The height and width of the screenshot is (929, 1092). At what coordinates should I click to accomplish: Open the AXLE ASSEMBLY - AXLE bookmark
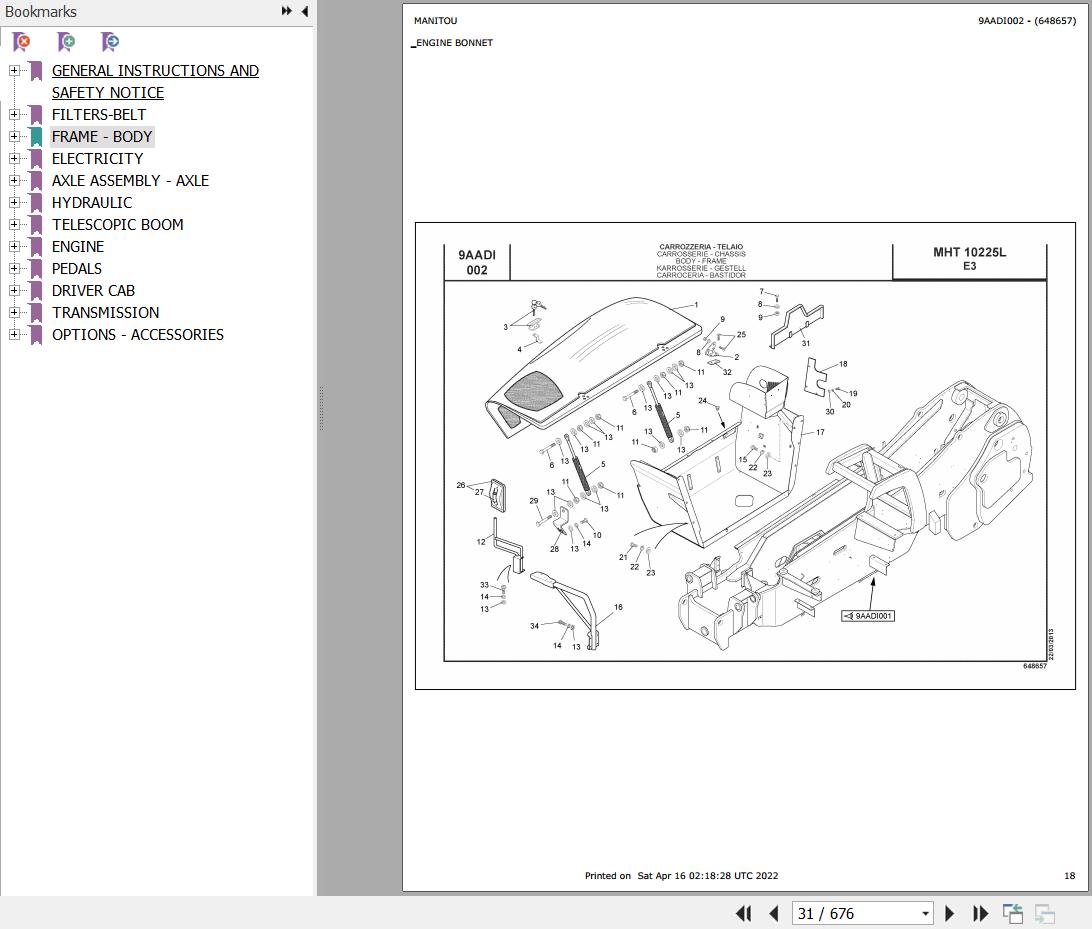[130, 180]
